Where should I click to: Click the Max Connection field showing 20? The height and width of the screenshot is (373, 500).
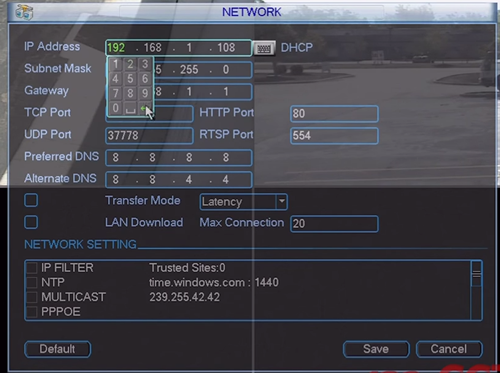[x=334, y=224]
